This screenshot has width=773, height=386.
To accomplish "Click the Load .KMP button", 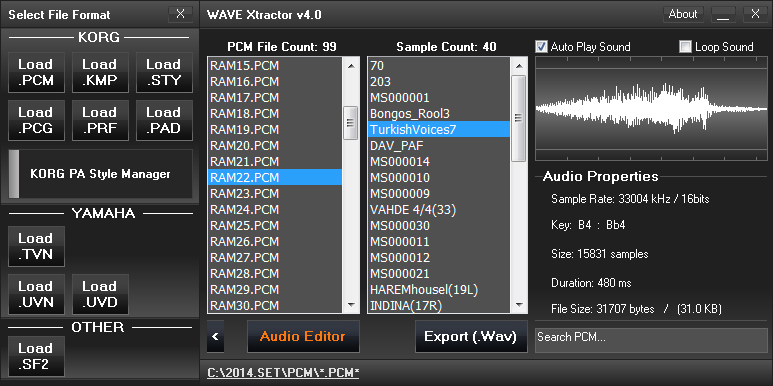I will click(x=100, y=72).
